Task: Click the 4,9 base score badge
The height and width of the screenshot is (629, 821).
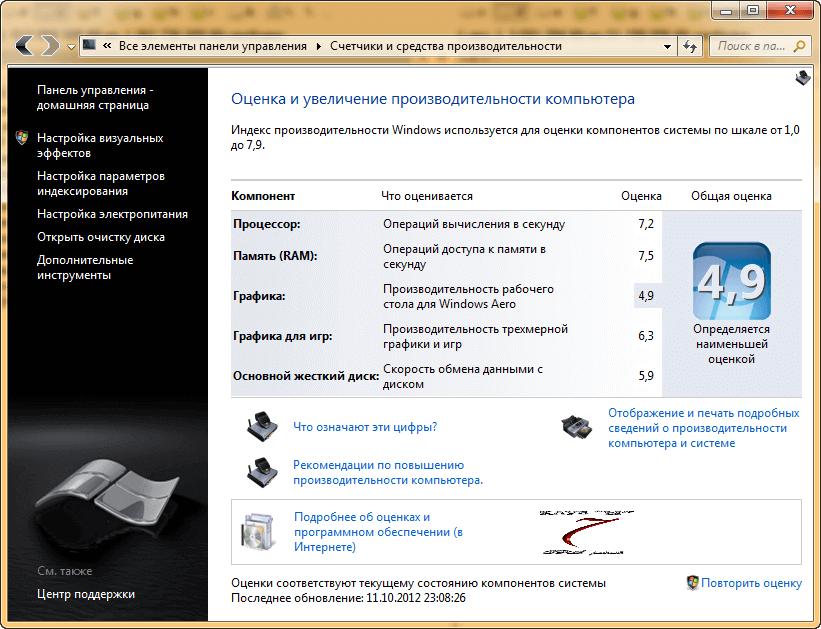Action: [x=731, y=281]
